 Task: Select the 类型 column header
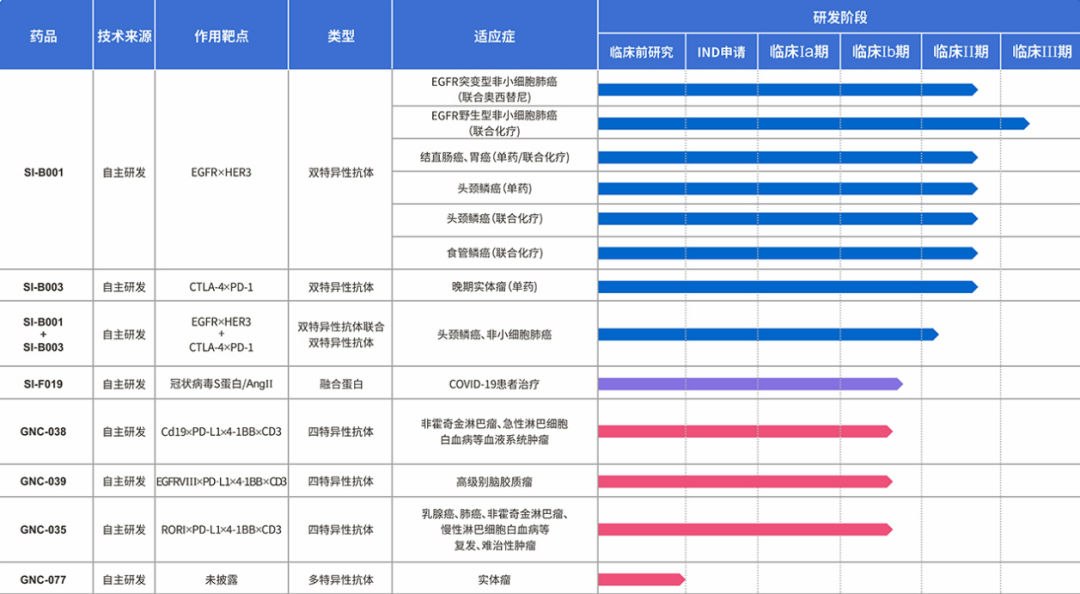(340, 36)
